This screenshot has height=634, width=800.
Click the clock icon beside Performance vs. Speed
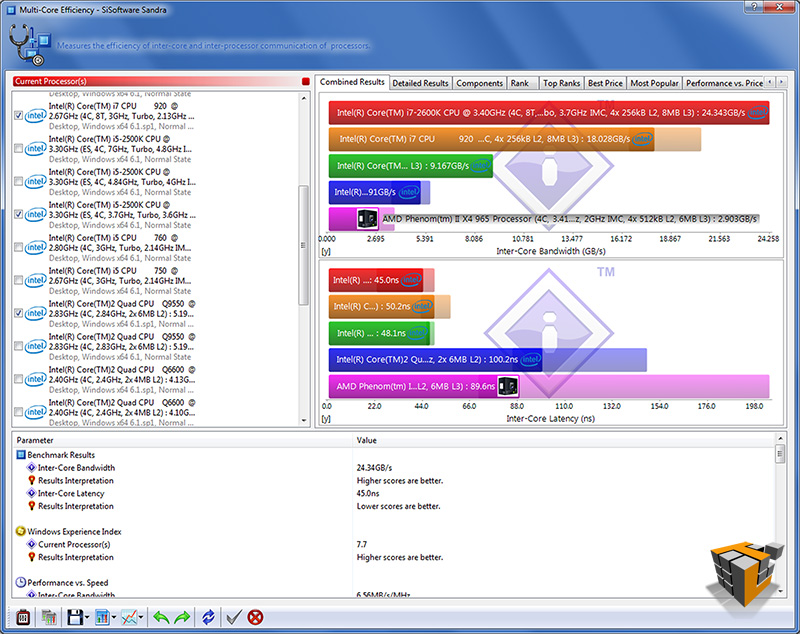pyautogui.click(x=21, y=582)
